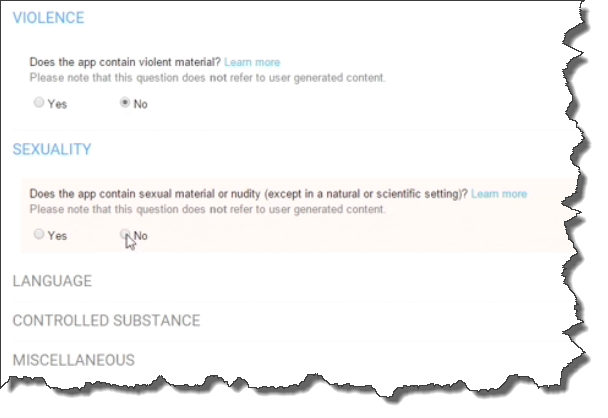Select Yes radio for violent material
The height and width of the screenshot is (418, 608).
pos(38,102)
